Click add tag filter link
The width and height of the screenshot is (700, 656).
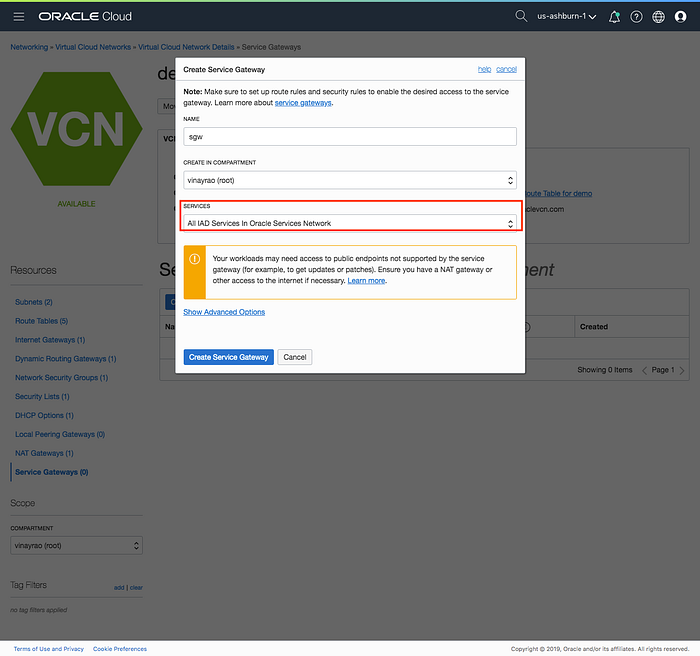(119, 587)
